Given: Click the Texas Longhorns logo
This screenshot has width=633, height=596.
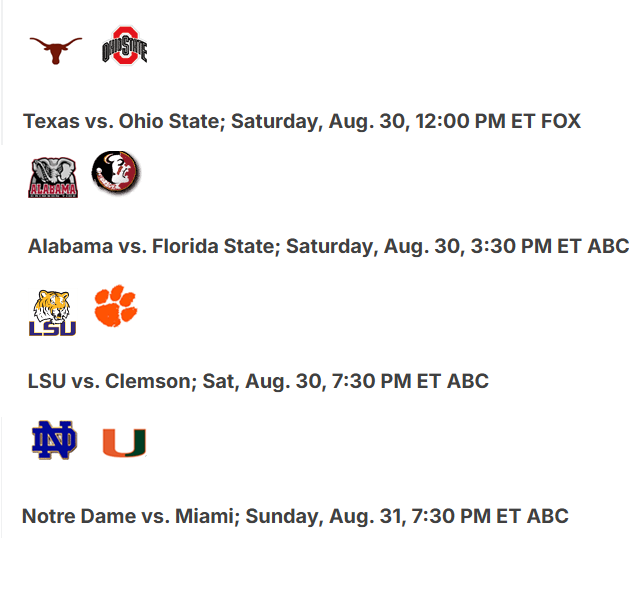Looking at the screenshot, I should (56, 50).
